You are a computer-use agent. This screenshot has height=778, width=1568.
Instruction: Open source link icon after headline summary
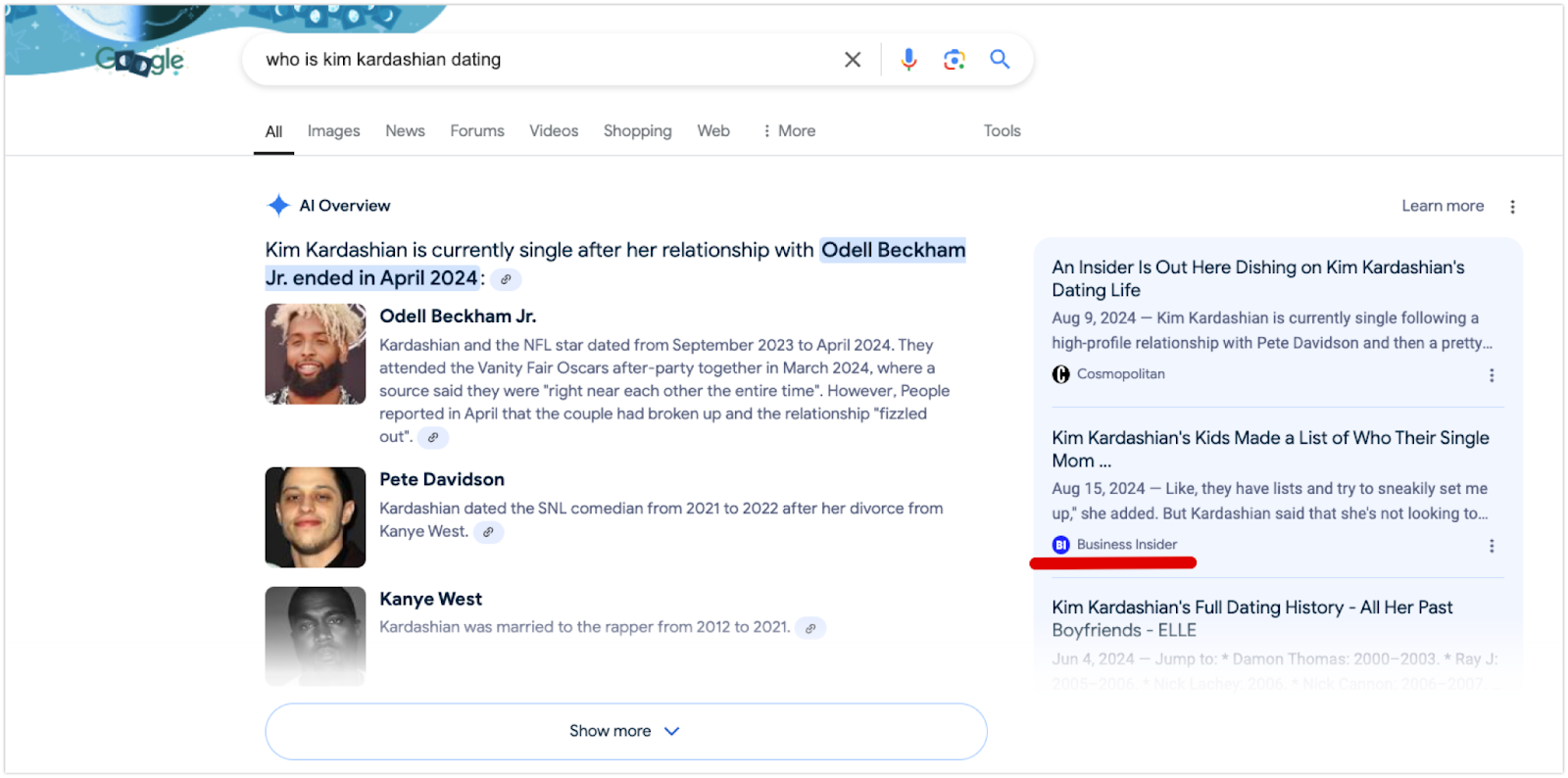[506, 279]
